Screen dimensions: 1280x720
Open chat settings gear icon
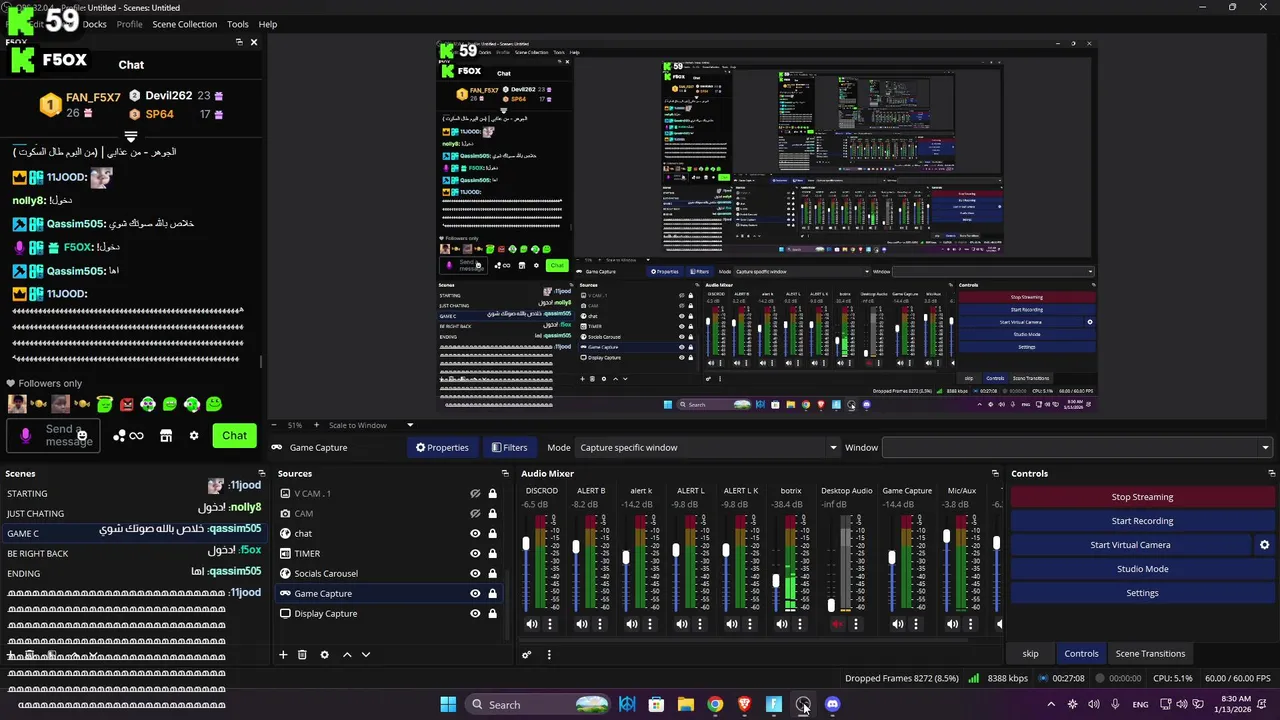[194, 436]
